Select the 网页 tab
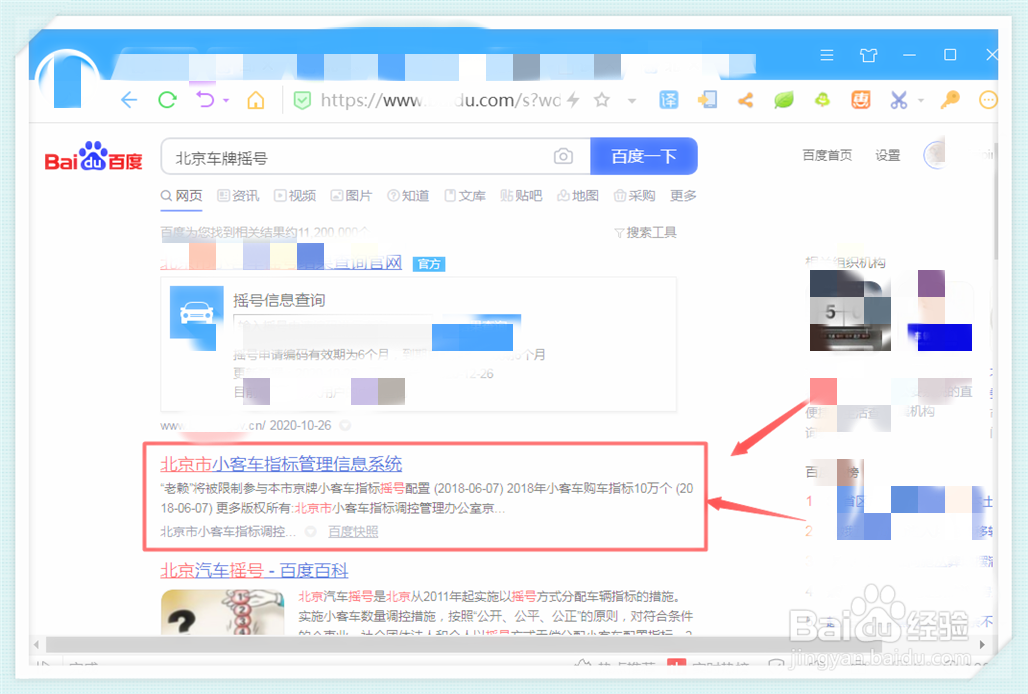 coord(182,196)
